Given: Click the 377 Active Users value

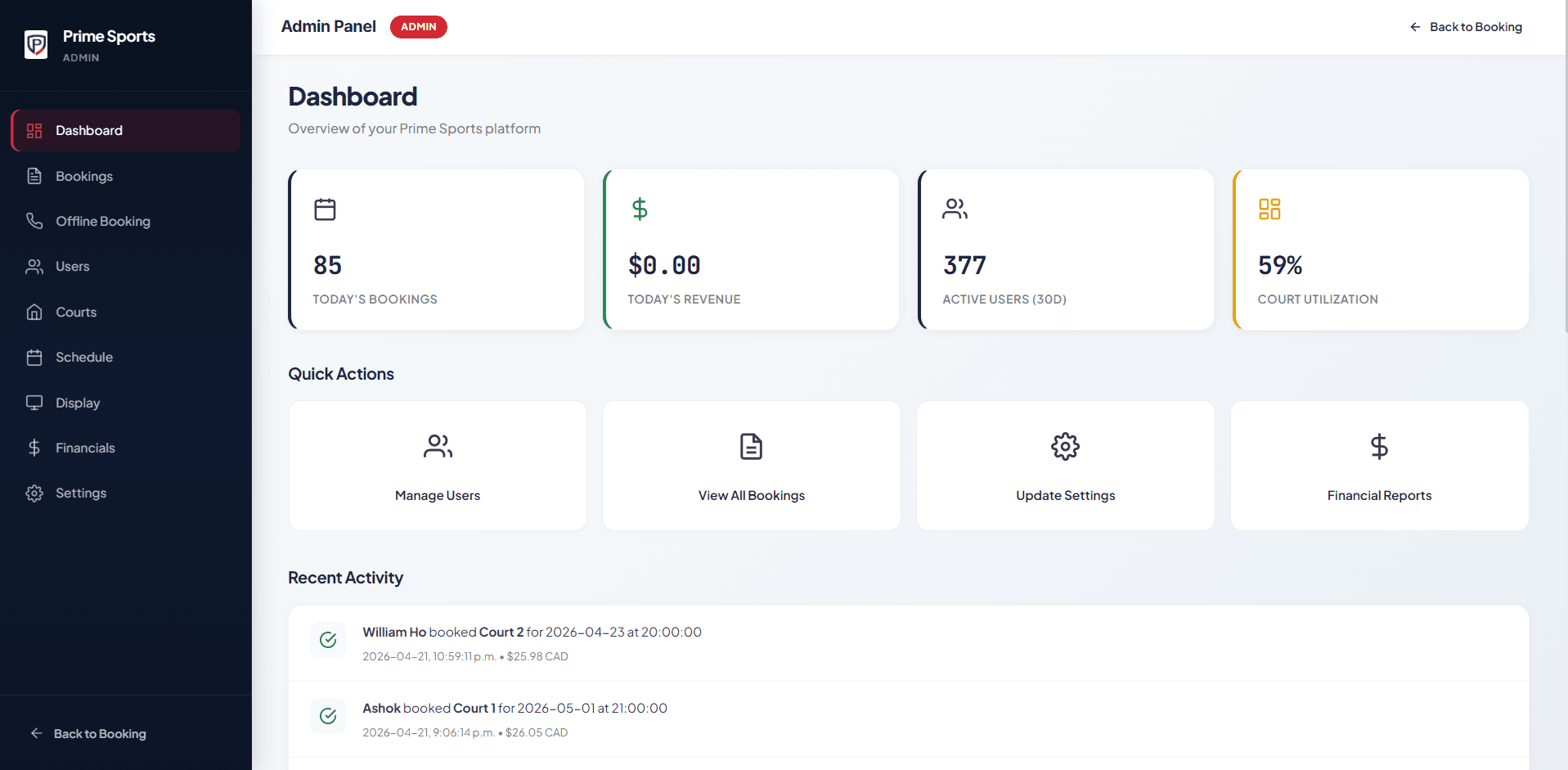Looking at the screenshot, I should tap(964, 265).
